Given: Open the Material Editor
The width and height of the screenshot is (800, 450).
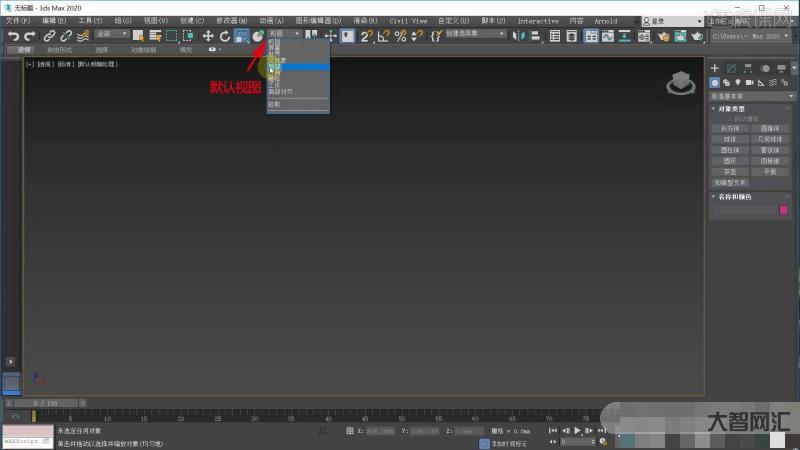Looking at the screenshot, I should pyautogui.click(x=644, y=36).
